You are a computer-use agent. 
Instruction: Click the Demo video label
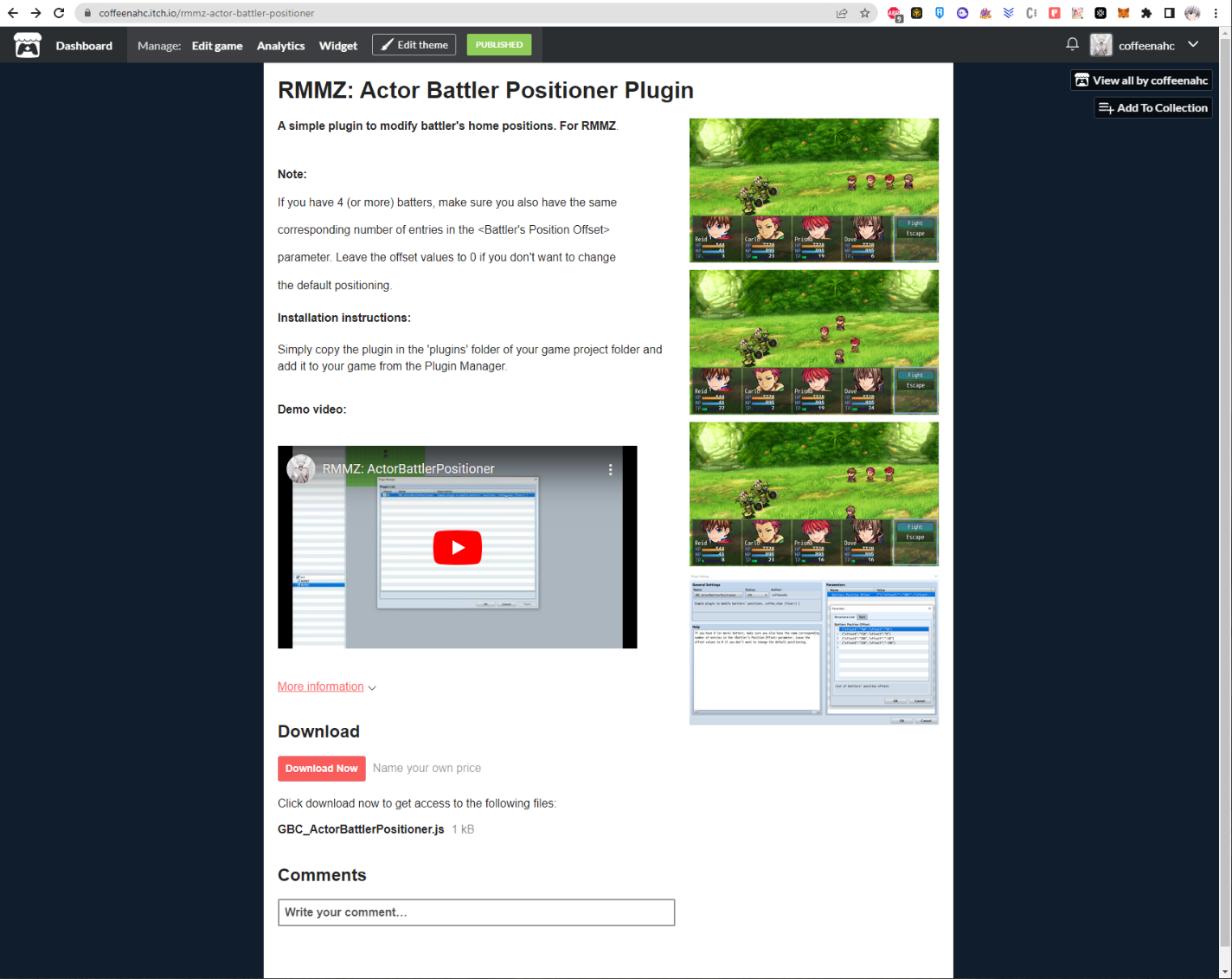point(311,409)
